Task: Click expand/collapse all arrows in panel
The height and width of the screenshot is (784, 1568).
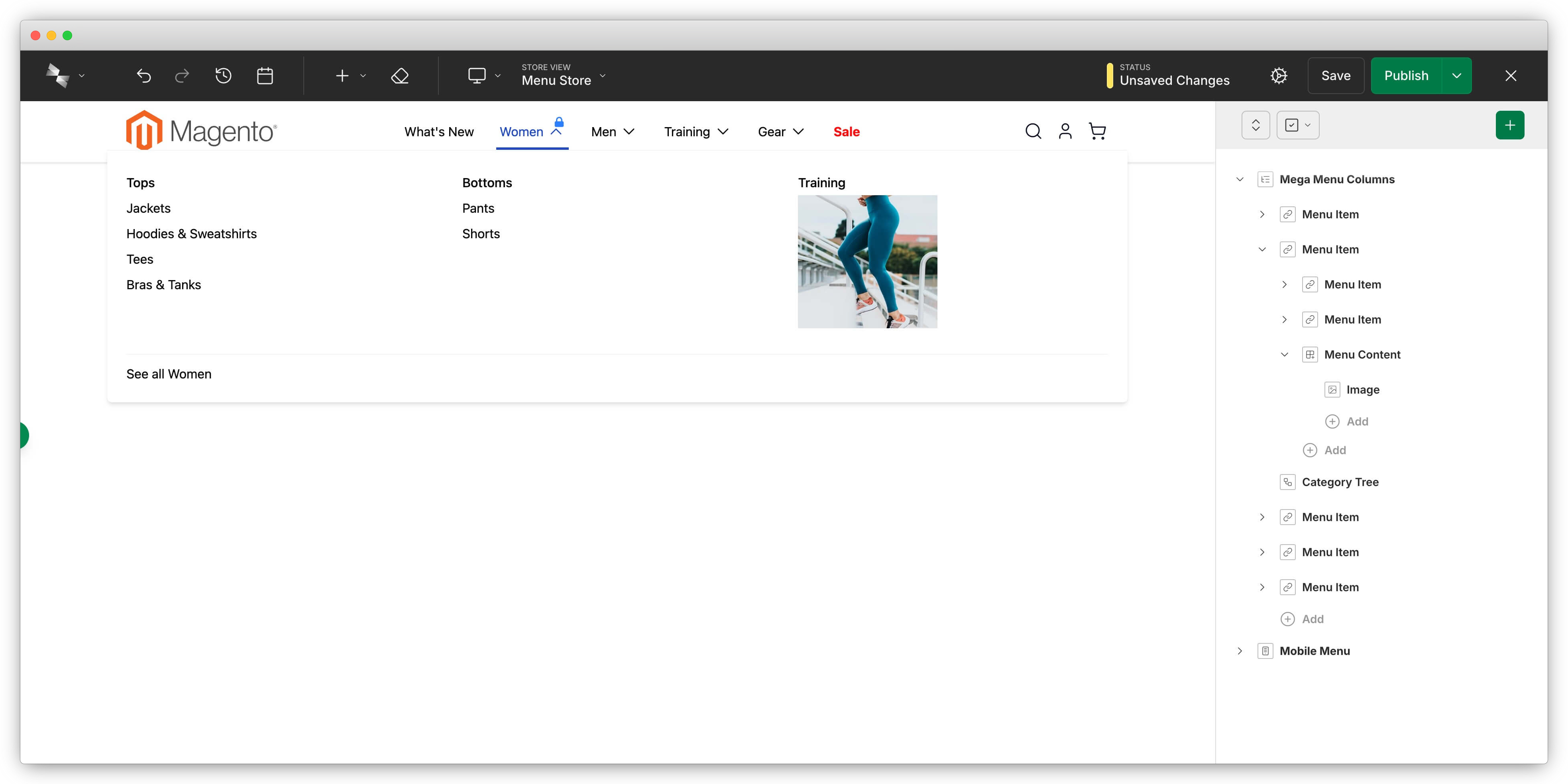Action: click(1255, 125)
